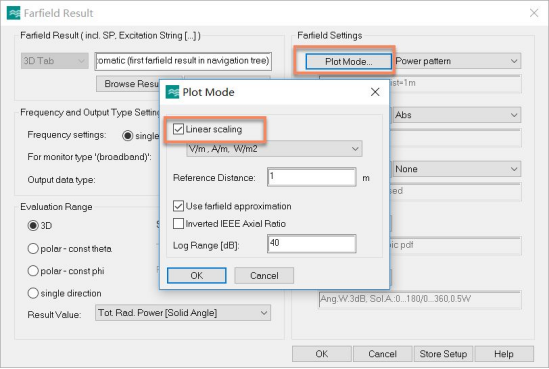
Task: Select single direction evaluation range
Action: (x=33, y=293)
